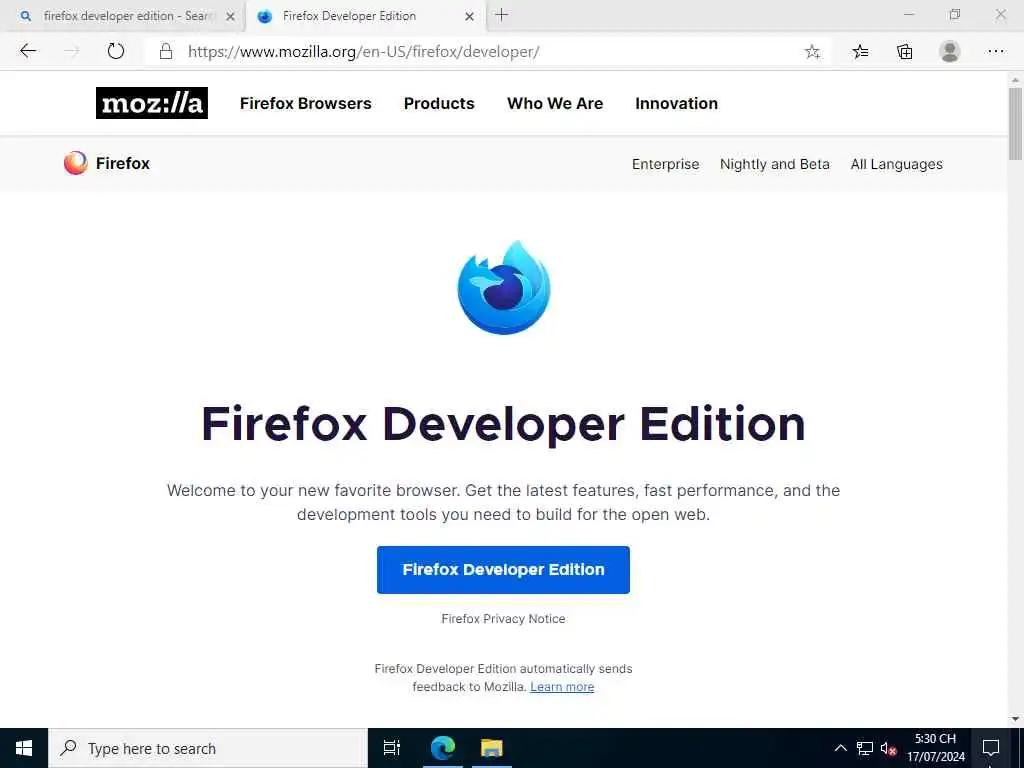
Task: Open the Favorites list icon
Action: click(860, 52)
